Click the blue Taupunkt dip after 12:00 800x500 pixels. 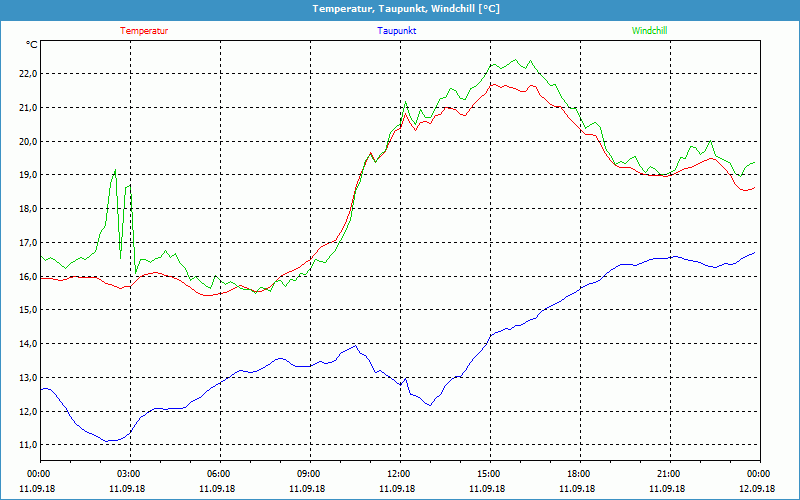pyautogui.click(x=429, y=404)
